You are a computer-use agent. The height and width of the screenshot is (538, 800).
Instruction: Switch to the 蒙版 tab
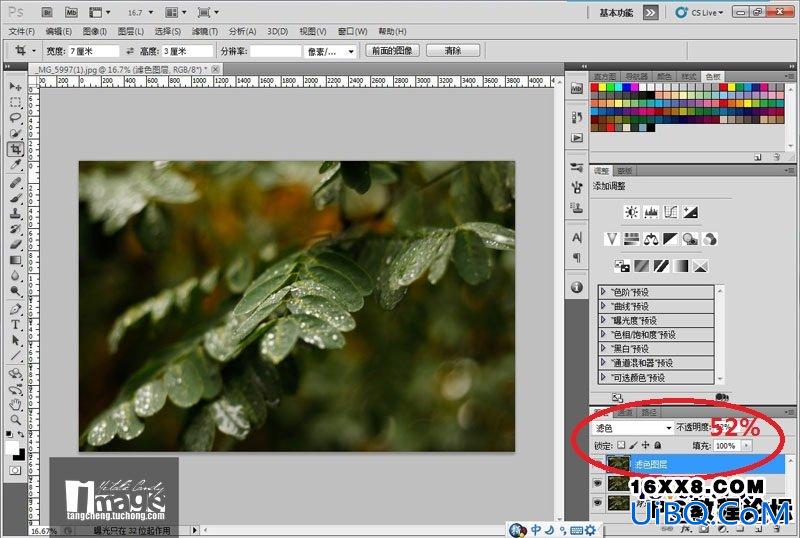(625, 170)
